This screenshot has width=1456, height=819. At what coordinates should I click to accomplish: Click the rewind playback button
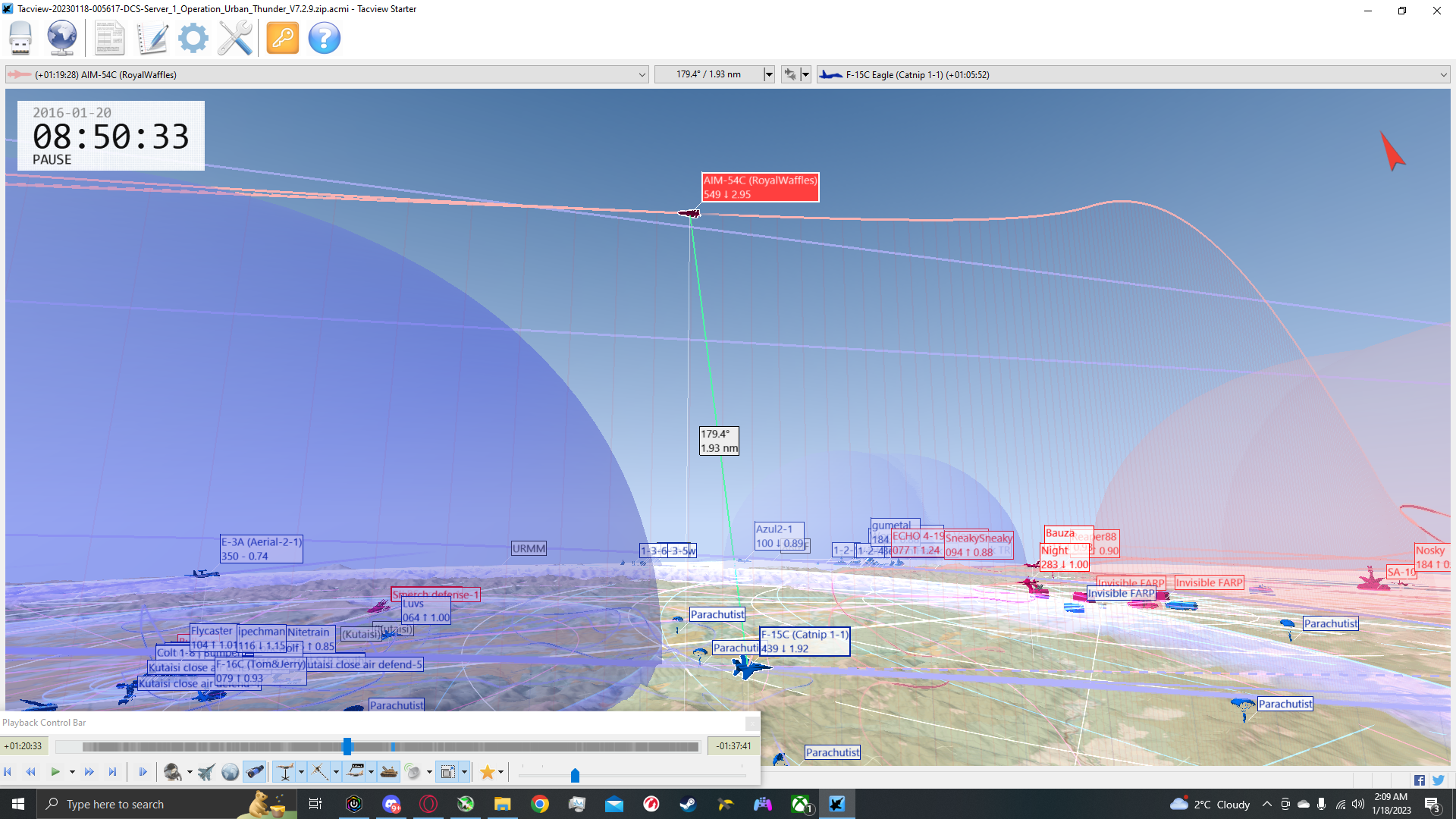click(31, 772)
